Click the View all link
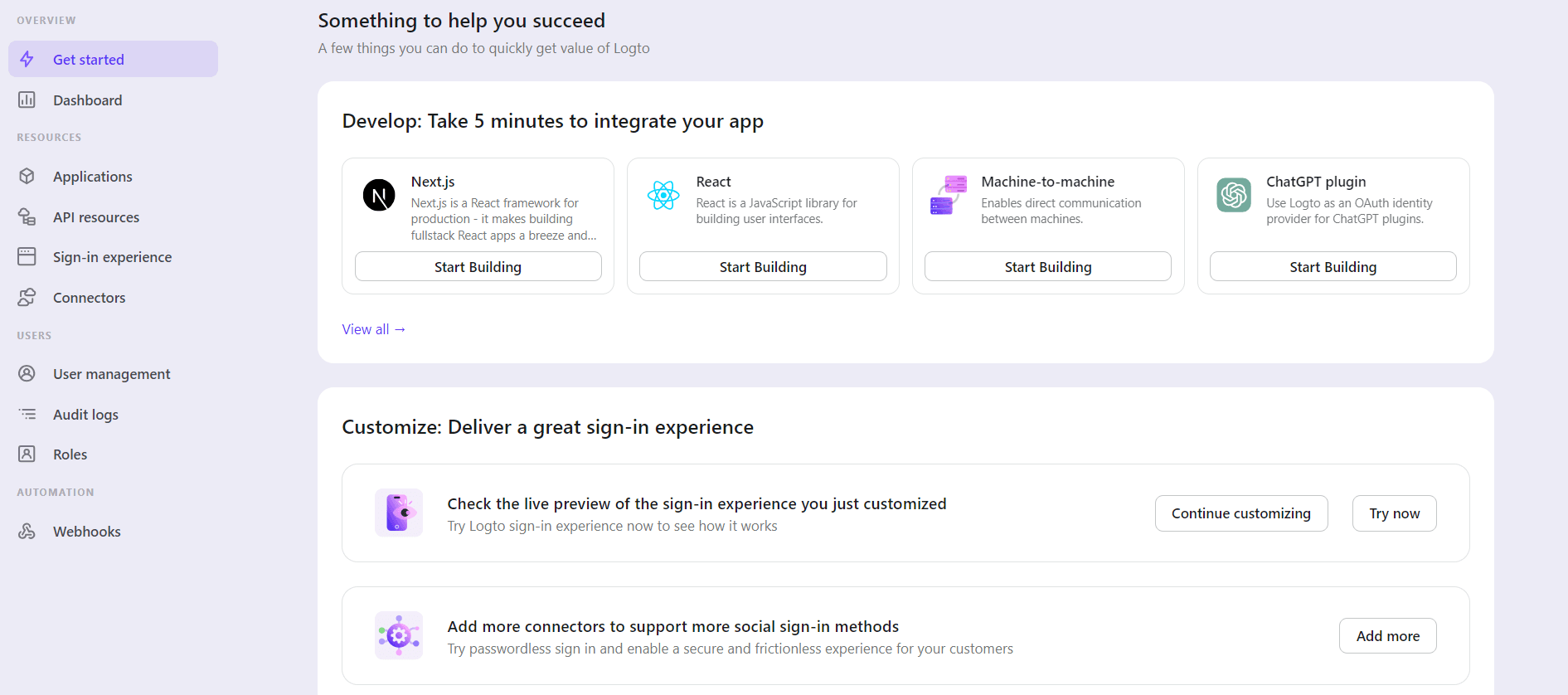 point(374,329)
